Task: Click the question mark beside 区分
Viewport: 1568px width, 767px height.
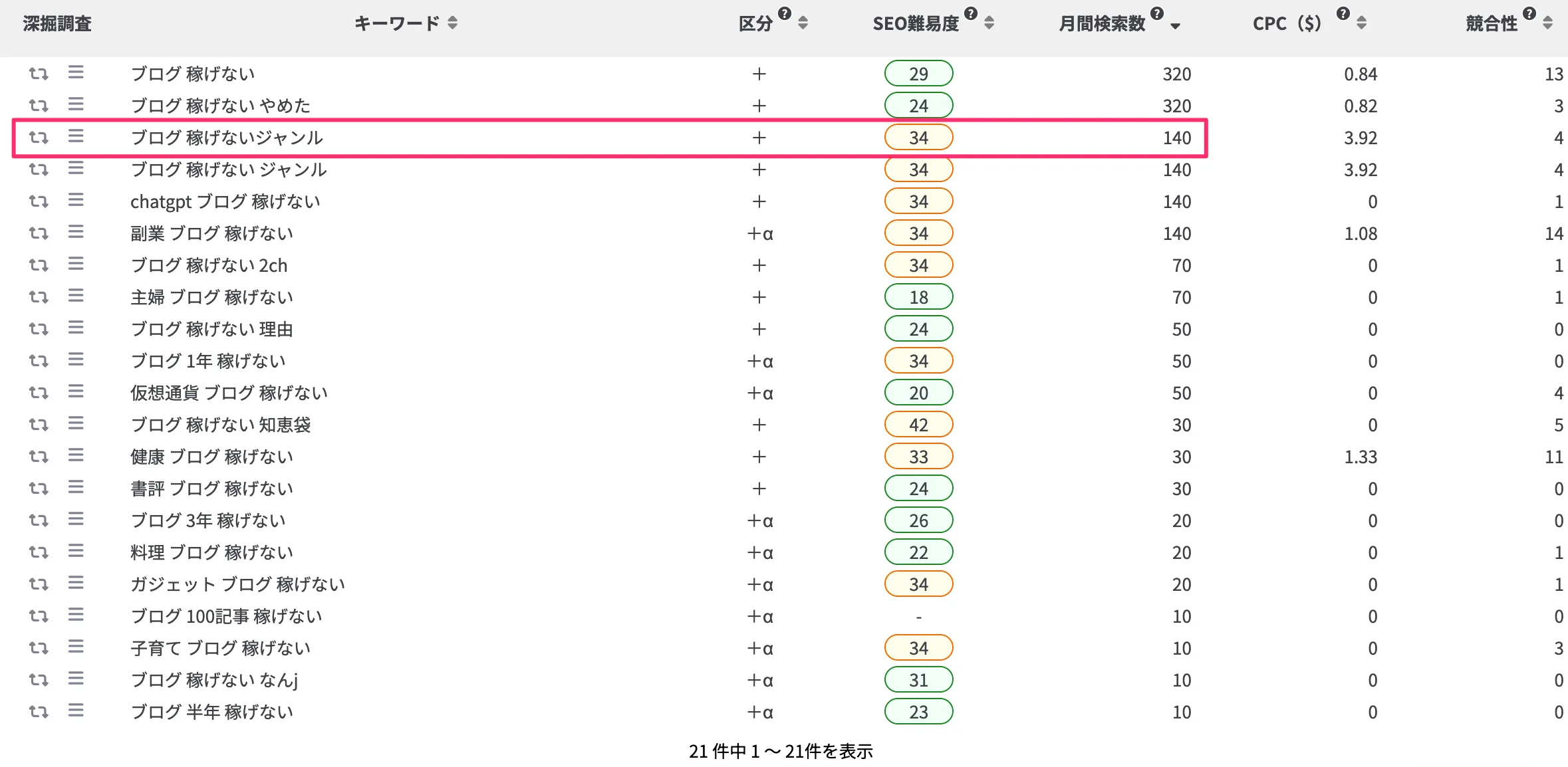Action: 785,13
